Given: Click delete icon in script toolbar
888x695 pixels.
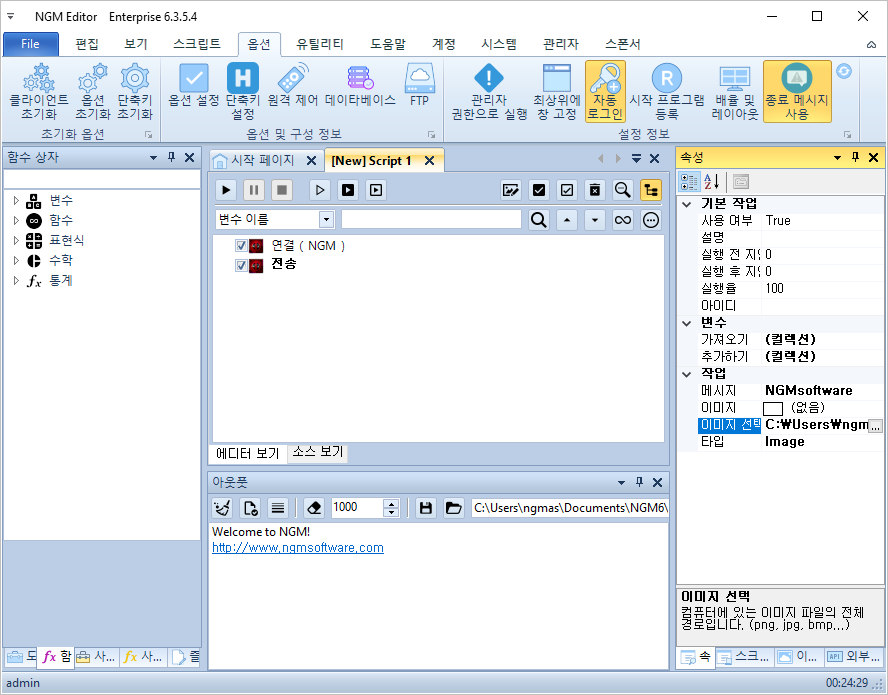Looking at the screenshot, I should (595, 190).
